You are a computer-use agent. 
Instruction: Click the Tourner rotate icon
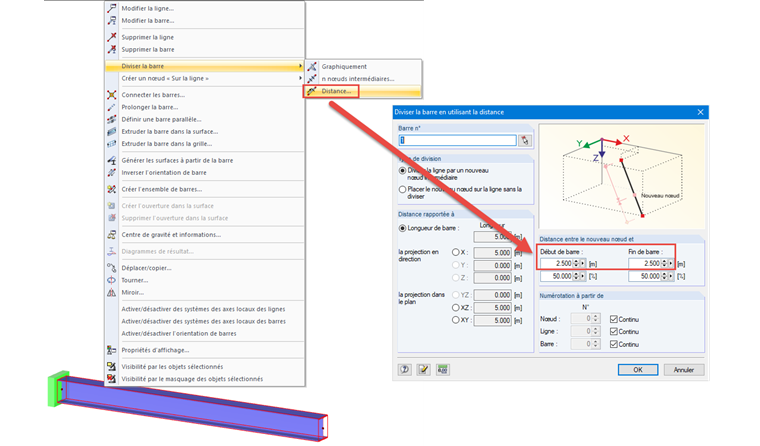(x=112, y=280)
